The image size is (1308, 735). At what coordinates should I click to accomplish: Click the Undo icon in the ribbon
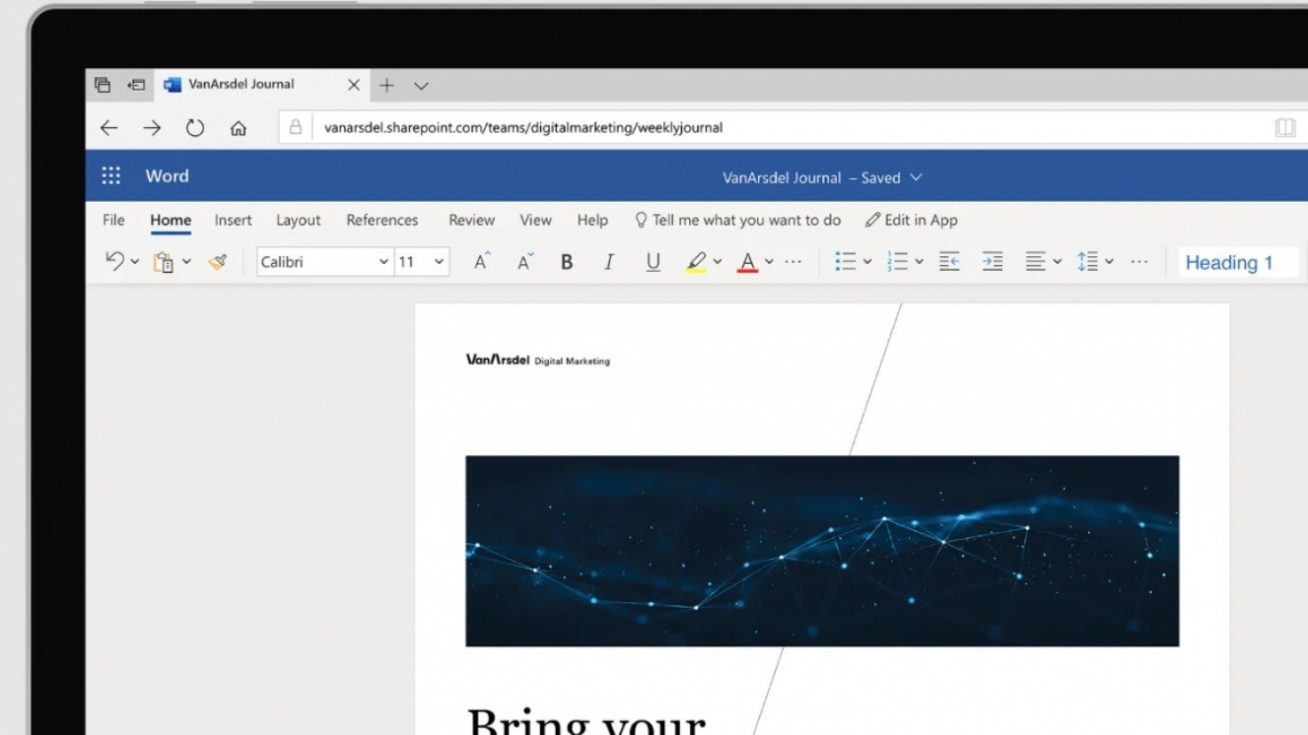pyautogui.click(x=114, y=262)
